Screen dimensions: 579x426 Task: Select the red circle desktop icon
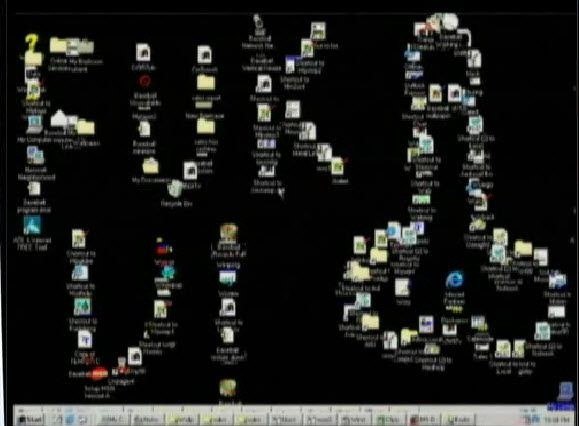[144, 81]
